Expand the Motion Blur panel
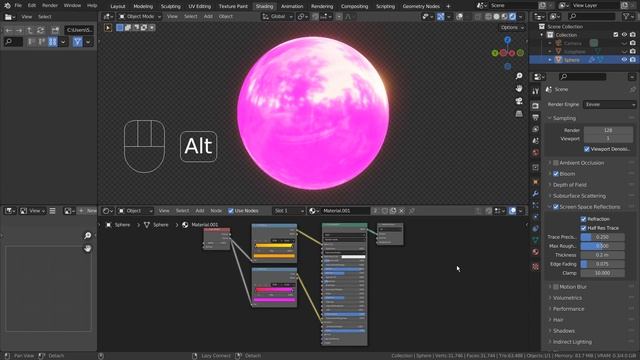 (573, 287)
